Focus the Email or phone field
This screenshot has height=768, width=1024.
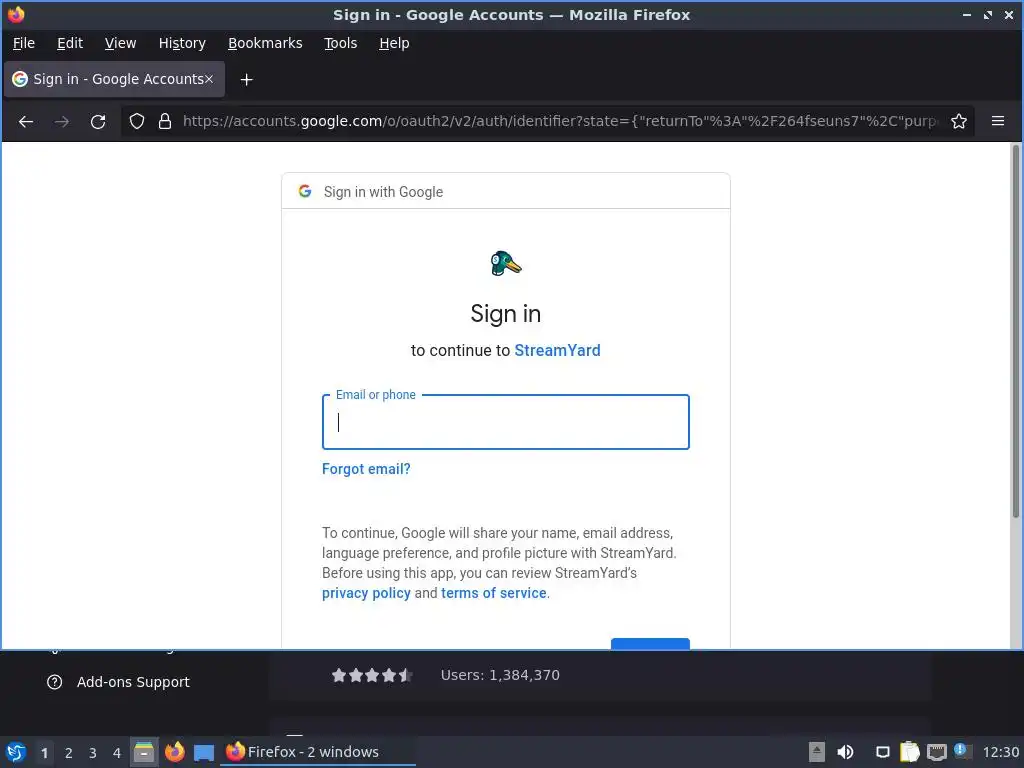(x=505, y=422)
